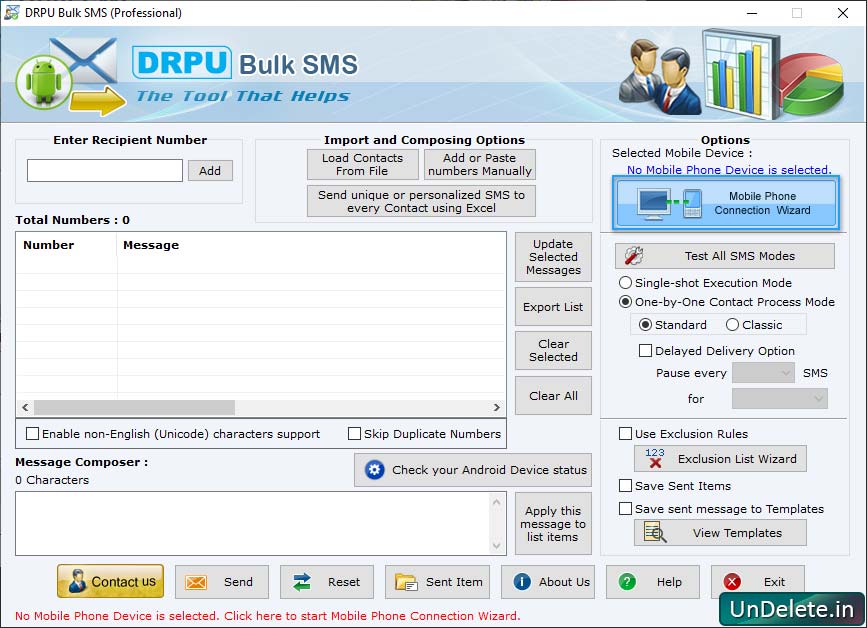
Task: Click the Contact us person icon
Action: pos(77,582)
